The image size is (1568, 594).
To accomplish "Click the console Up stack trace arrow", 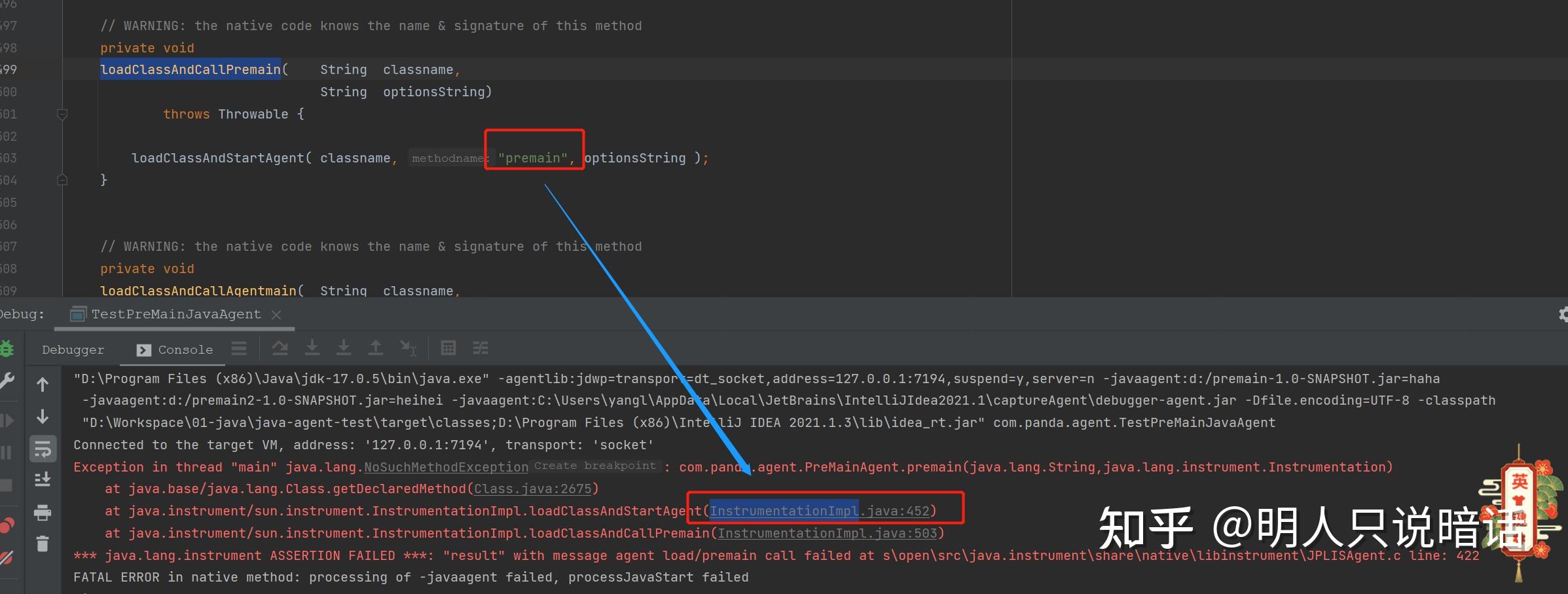I will click(x=43, y=384).
